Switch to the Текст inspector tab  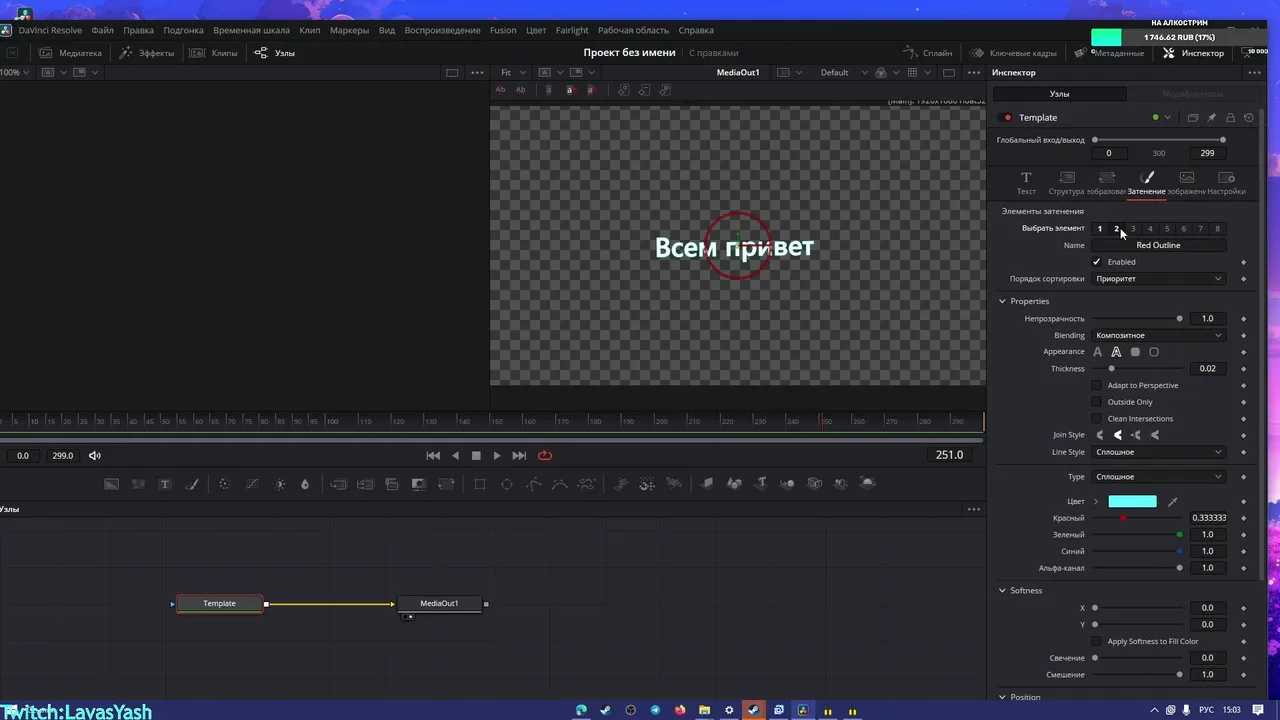(x=1026, y=183)
